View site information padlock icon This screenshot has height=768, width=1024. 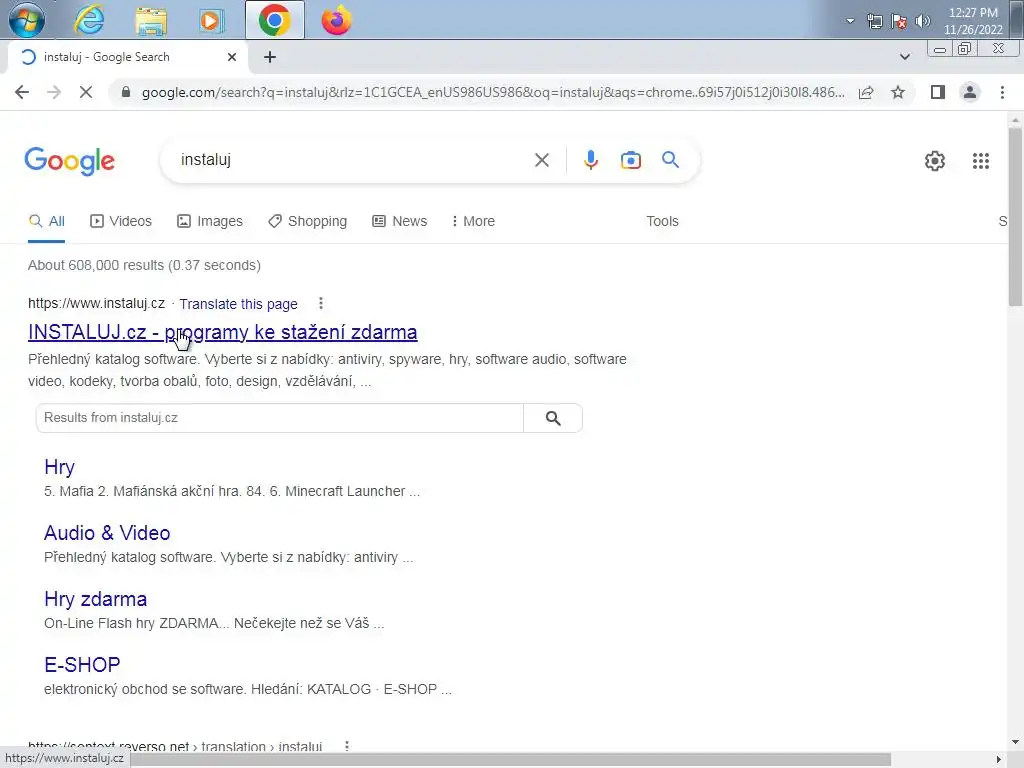[x=126, y=92]
